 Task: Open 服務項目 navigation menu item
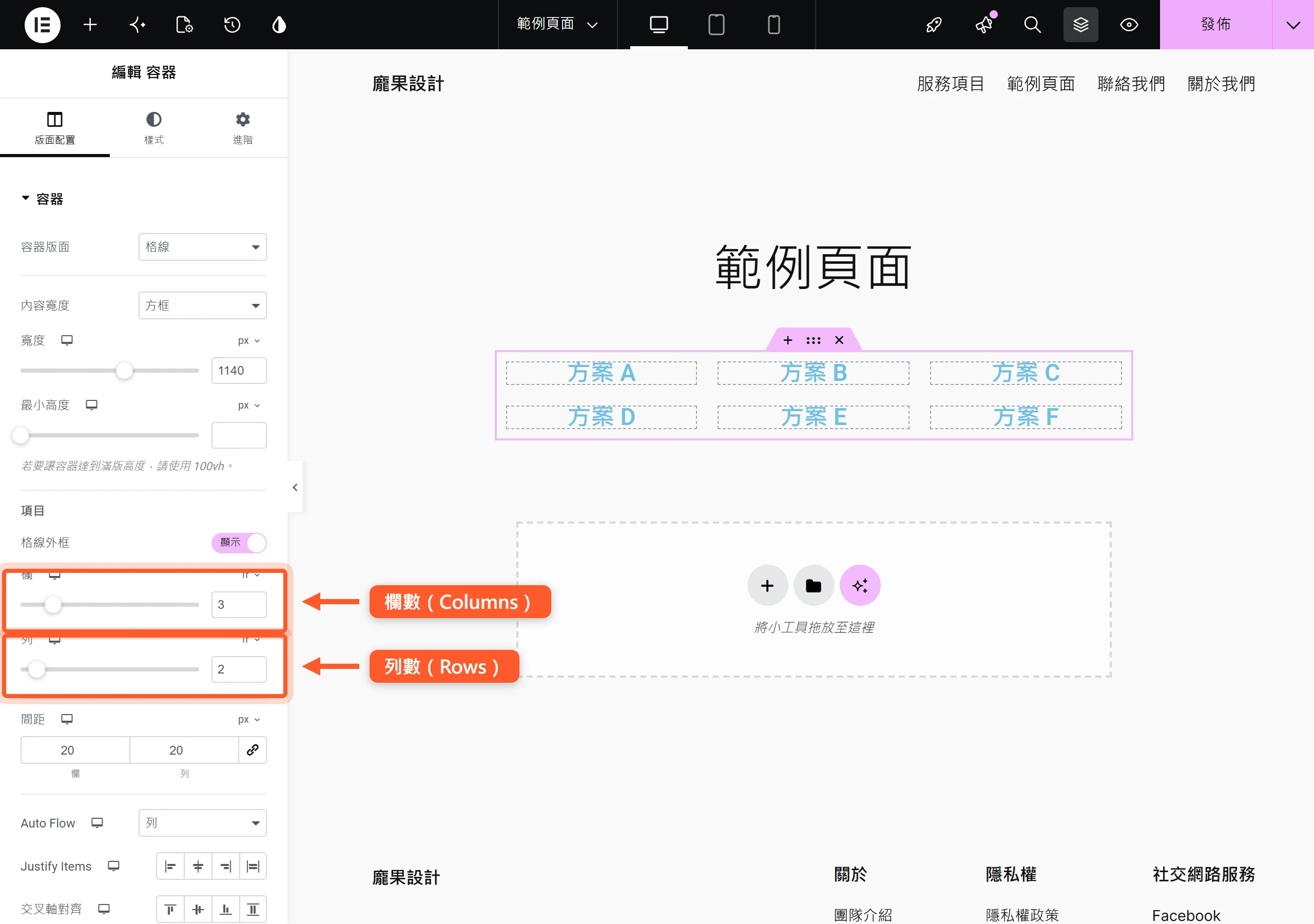(x=951, y=84)
